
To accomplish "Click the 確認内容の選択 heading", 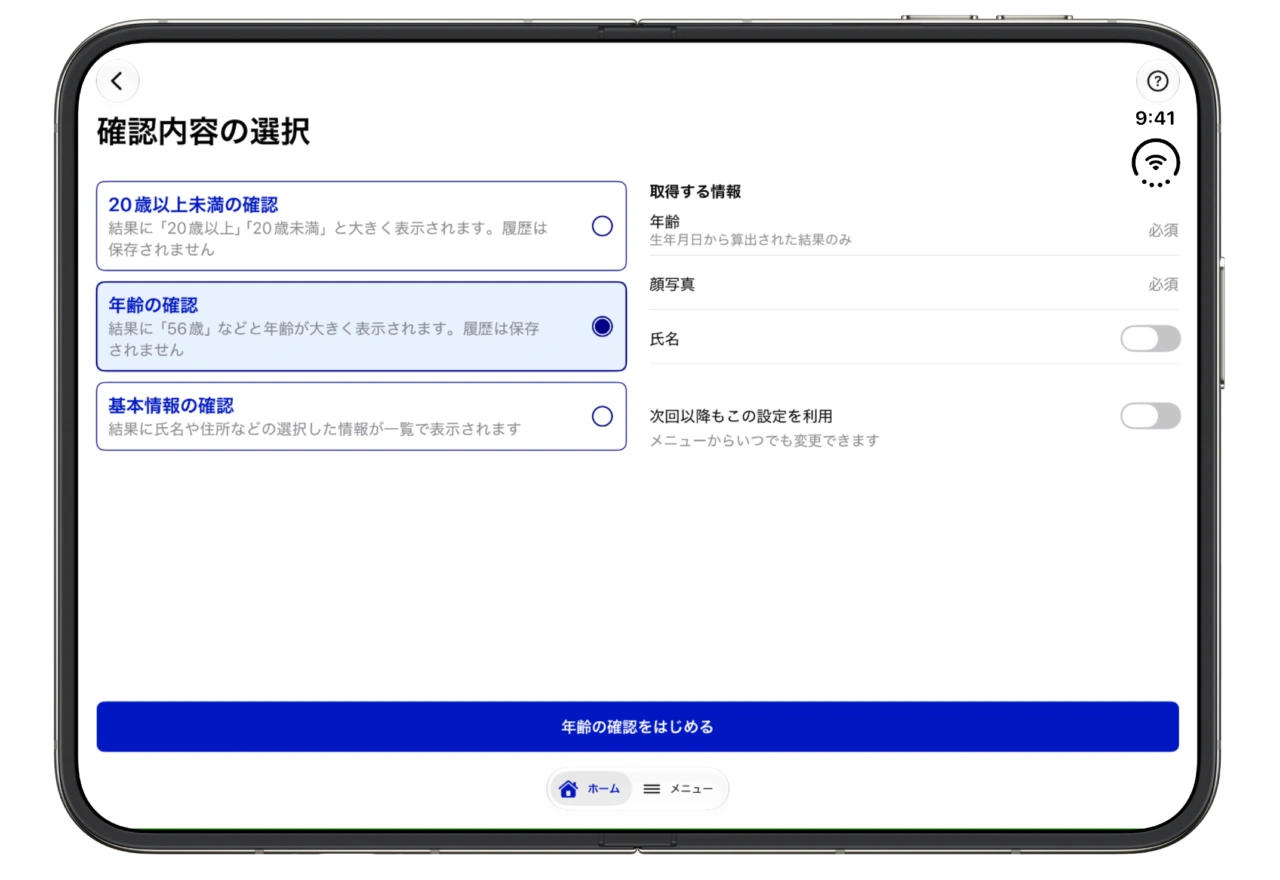I will 203,131.
